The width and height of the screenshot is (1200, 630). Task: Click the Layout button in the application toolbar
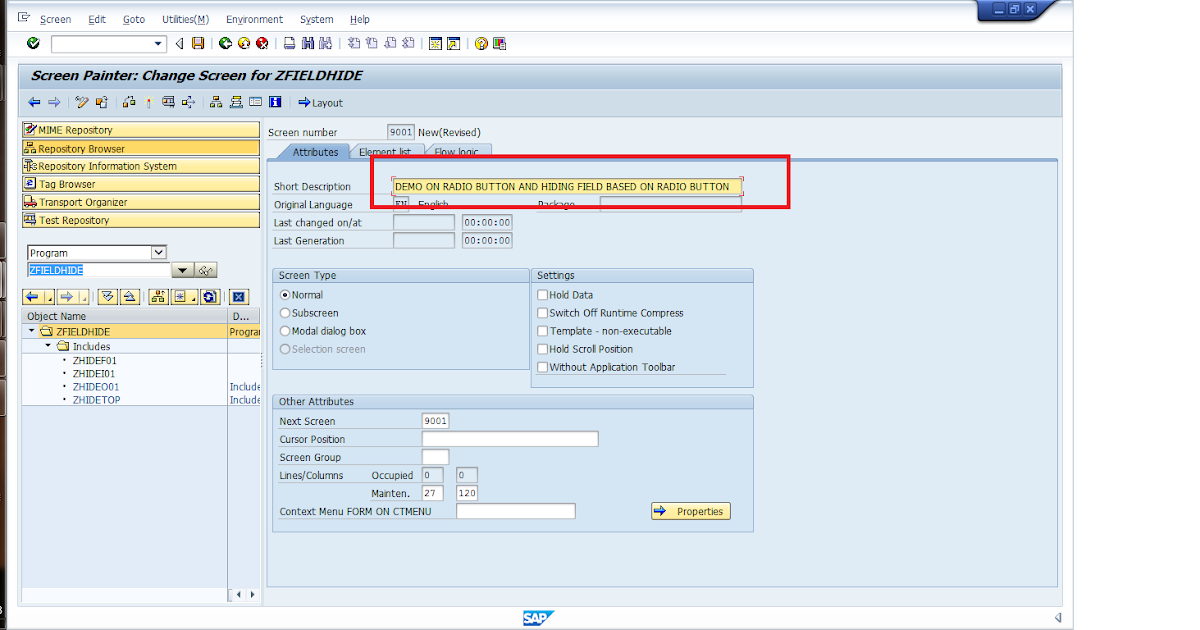pyautogui.click(x=320, y=103)
